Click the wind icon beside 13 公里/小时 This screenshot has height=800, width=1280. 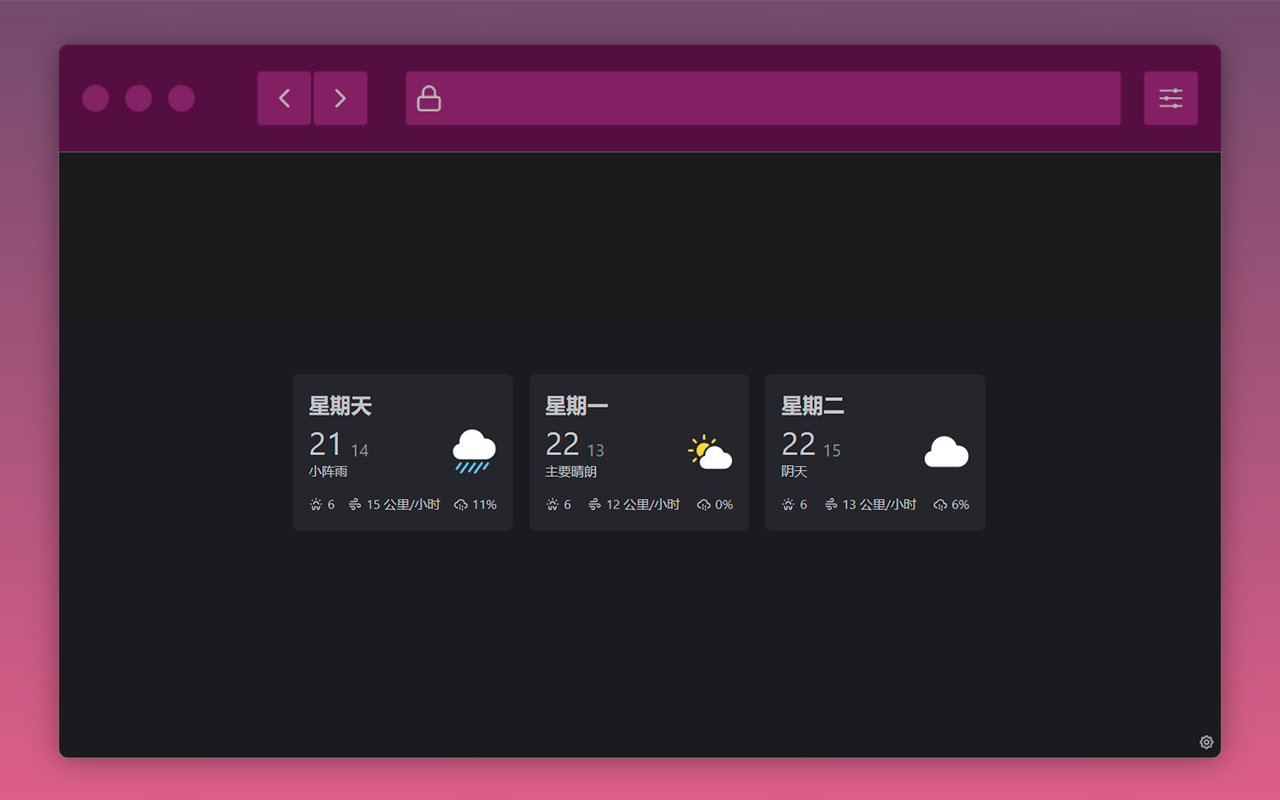[x=831, y=505]
